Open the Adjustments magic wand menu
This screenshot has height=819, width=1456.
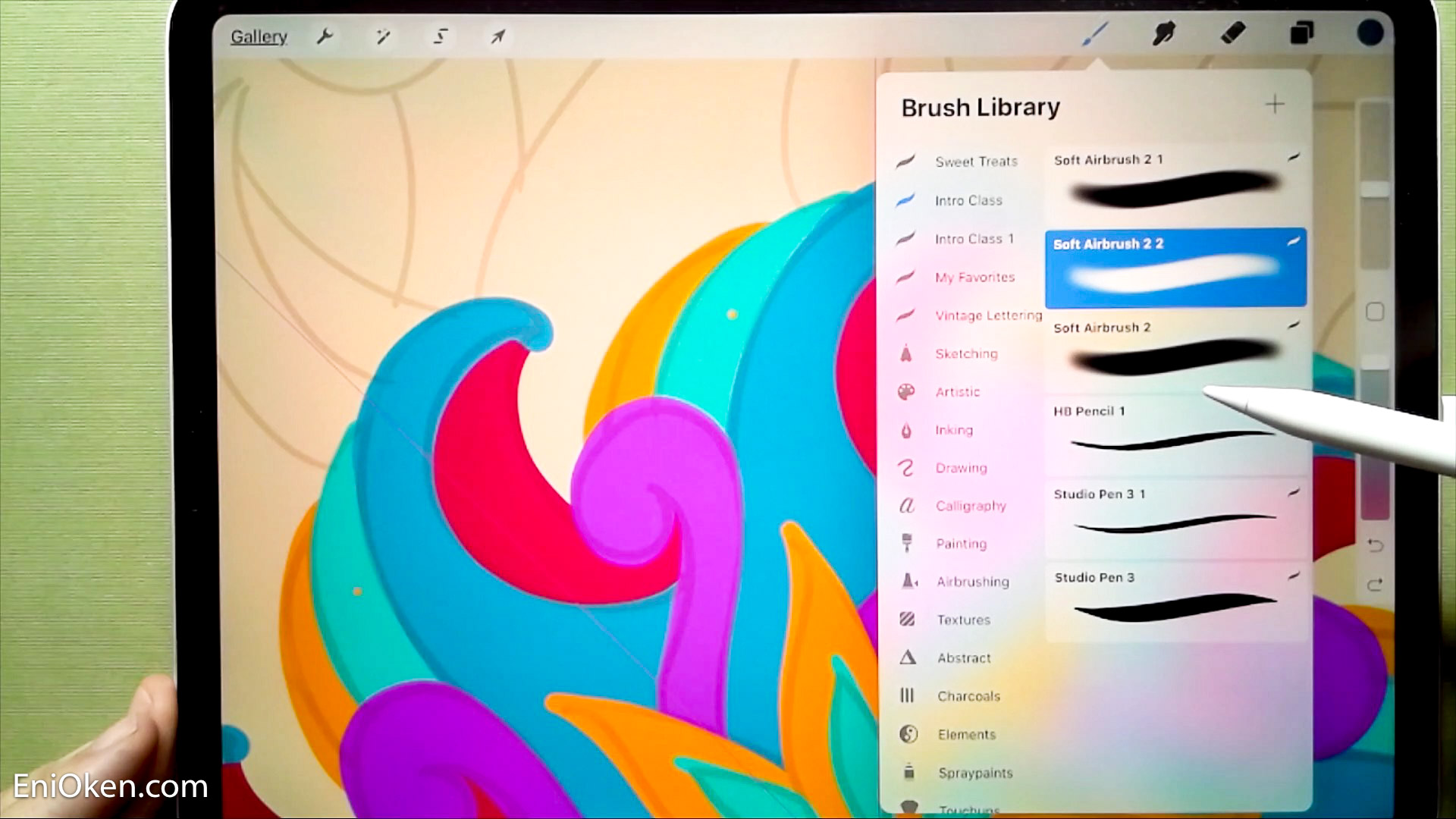[383, 36]
